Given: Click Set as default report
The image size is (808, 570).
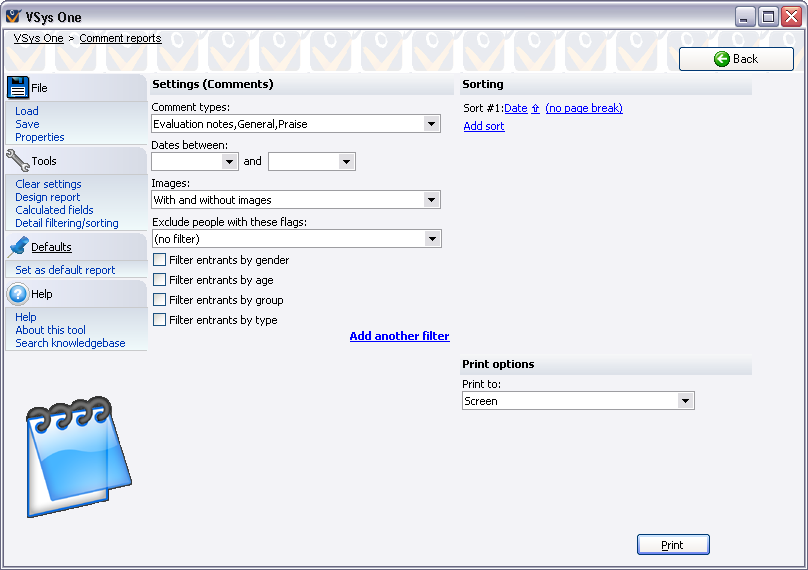Looking at the screenshot, I should (65, 270).
